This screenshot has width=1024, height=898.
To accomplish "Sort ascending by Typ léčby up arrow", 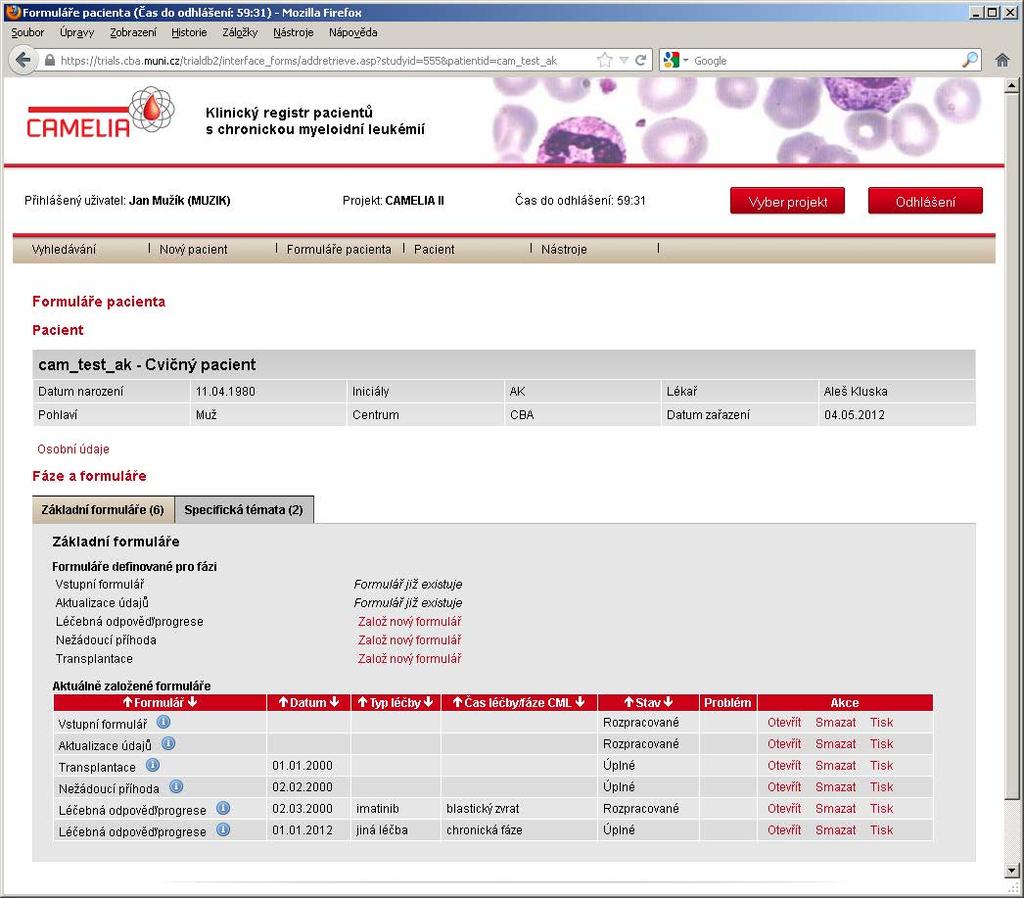I will click(x=362, y=703).
